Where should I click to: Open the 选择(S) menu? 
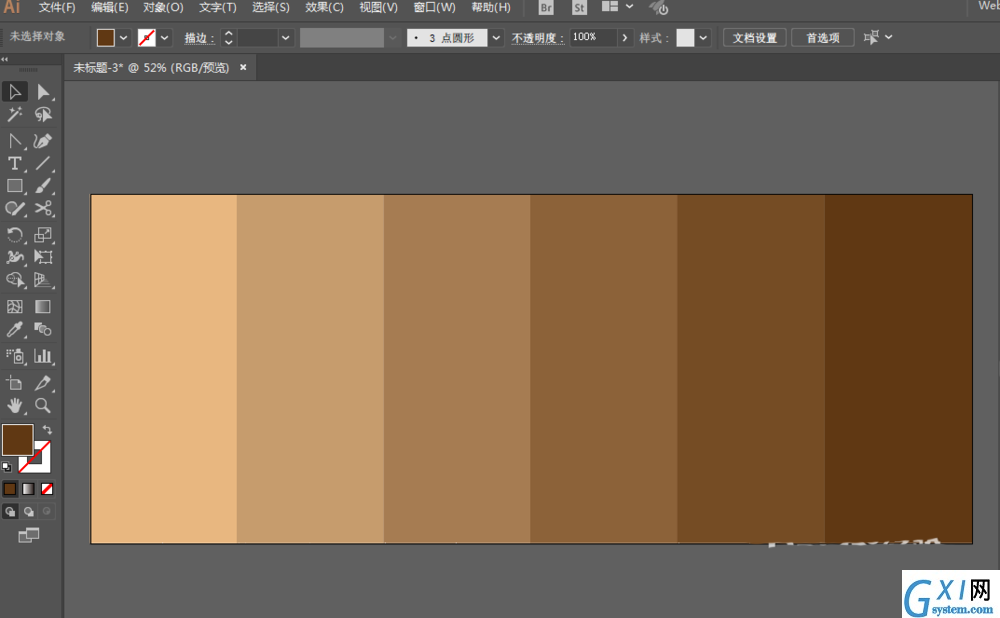pyautogui.click(x=270, y=8)
